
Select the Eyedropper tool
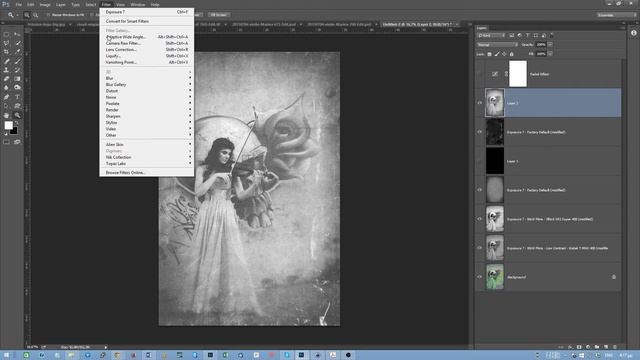pyautogui.click(x=18, y=52)
